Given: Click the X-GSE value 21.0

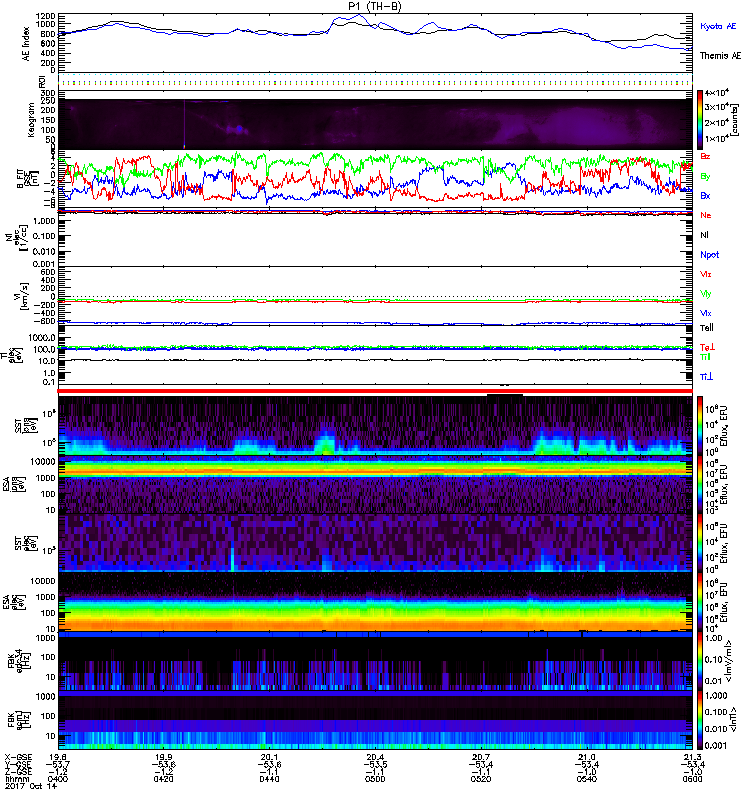Looking at the screenshot, I should (587, 757).
